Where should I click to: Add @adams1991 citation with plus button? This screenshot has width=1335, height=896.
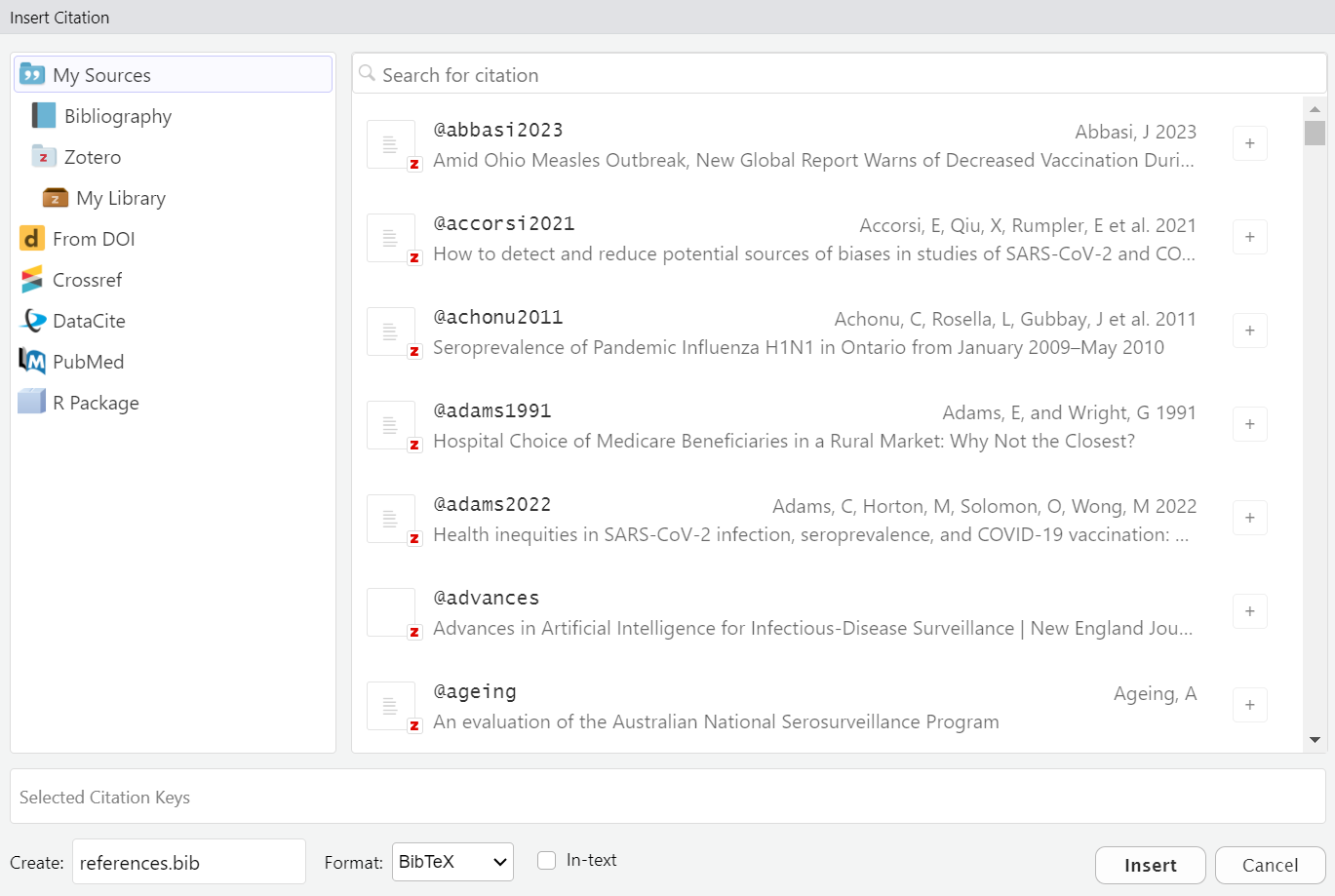1249,424
